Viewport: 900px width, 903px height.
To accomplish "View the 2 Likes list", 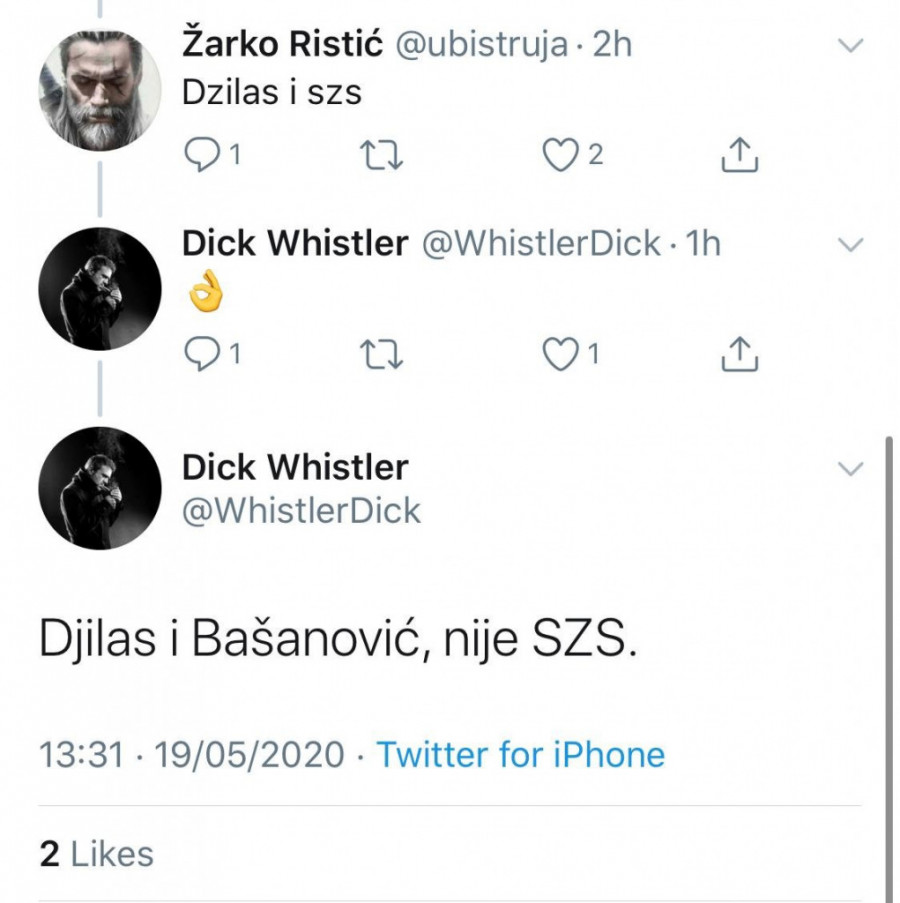I will (x=97, y=853).
